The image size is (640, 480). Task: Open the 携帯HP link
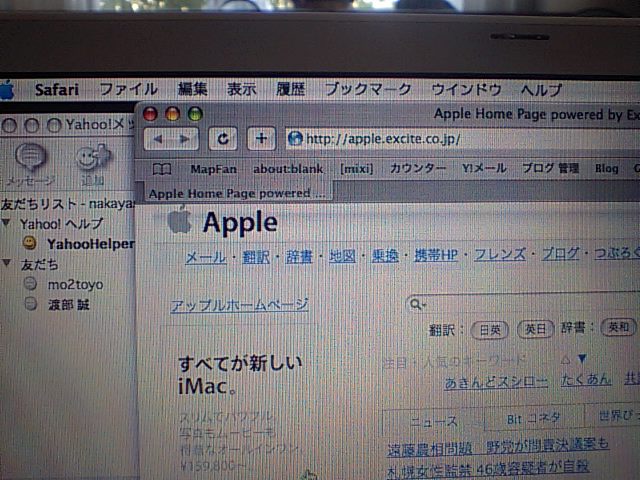click(x=436, y=256)
